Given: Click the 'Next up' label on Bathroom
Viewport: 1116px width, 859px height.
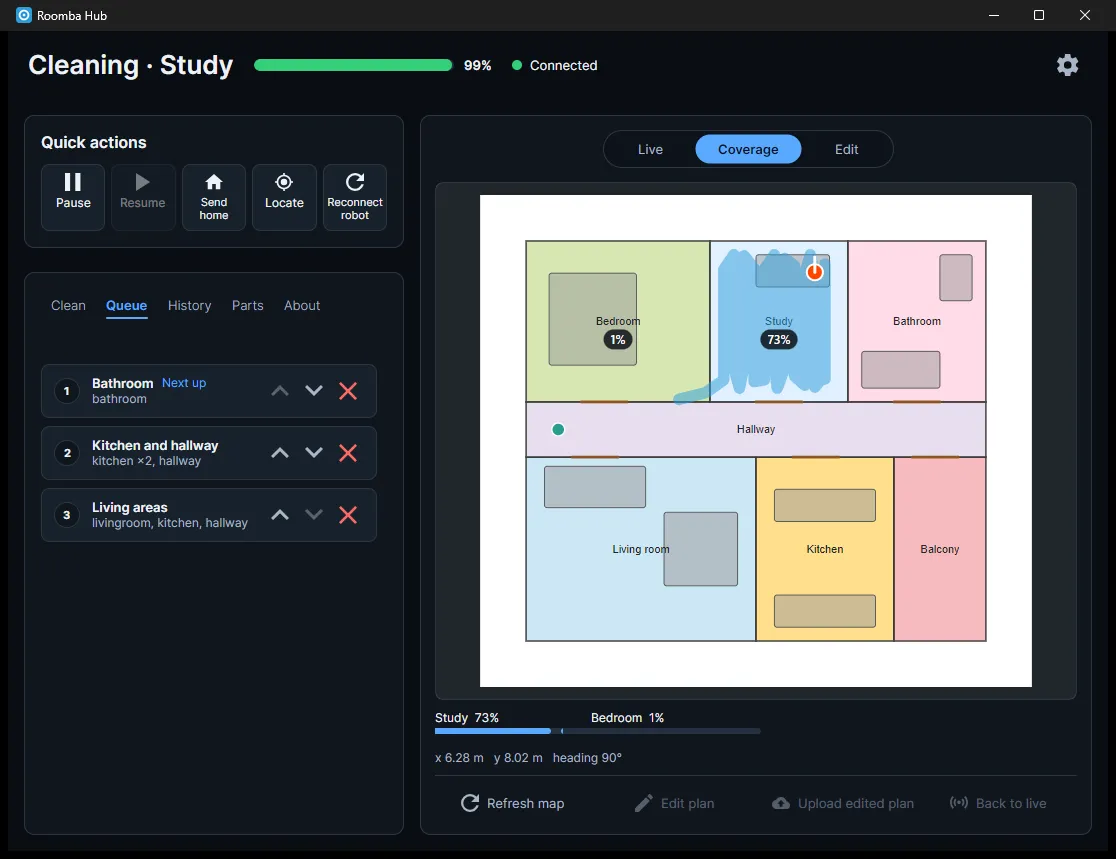Looking at the screenshot, I should 184,383.
